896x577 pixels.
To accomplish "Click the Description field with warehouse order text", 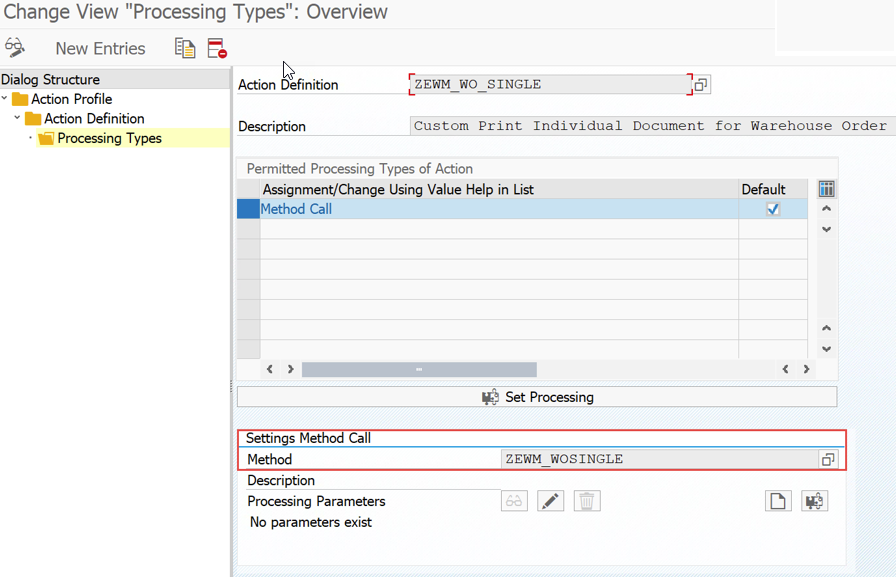I will [x=653, y=126].
